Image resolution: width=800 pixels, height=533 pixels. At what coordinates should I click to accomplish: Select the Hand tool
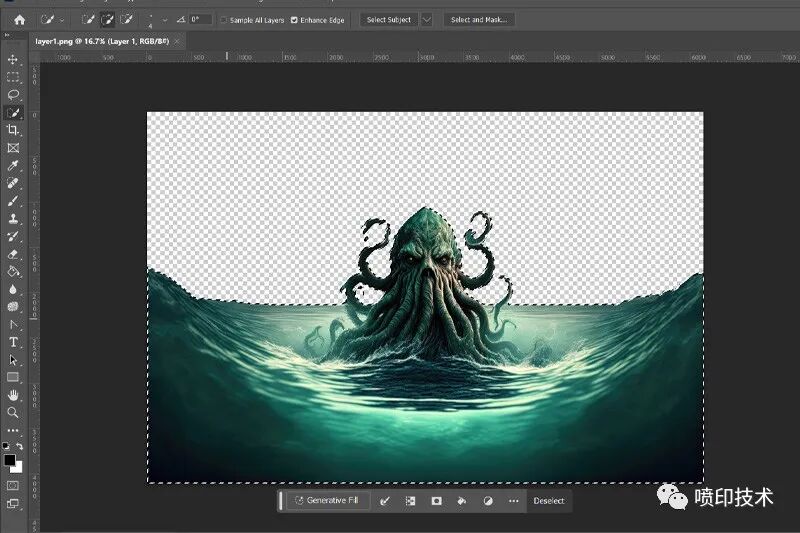(x=13, y=395)
